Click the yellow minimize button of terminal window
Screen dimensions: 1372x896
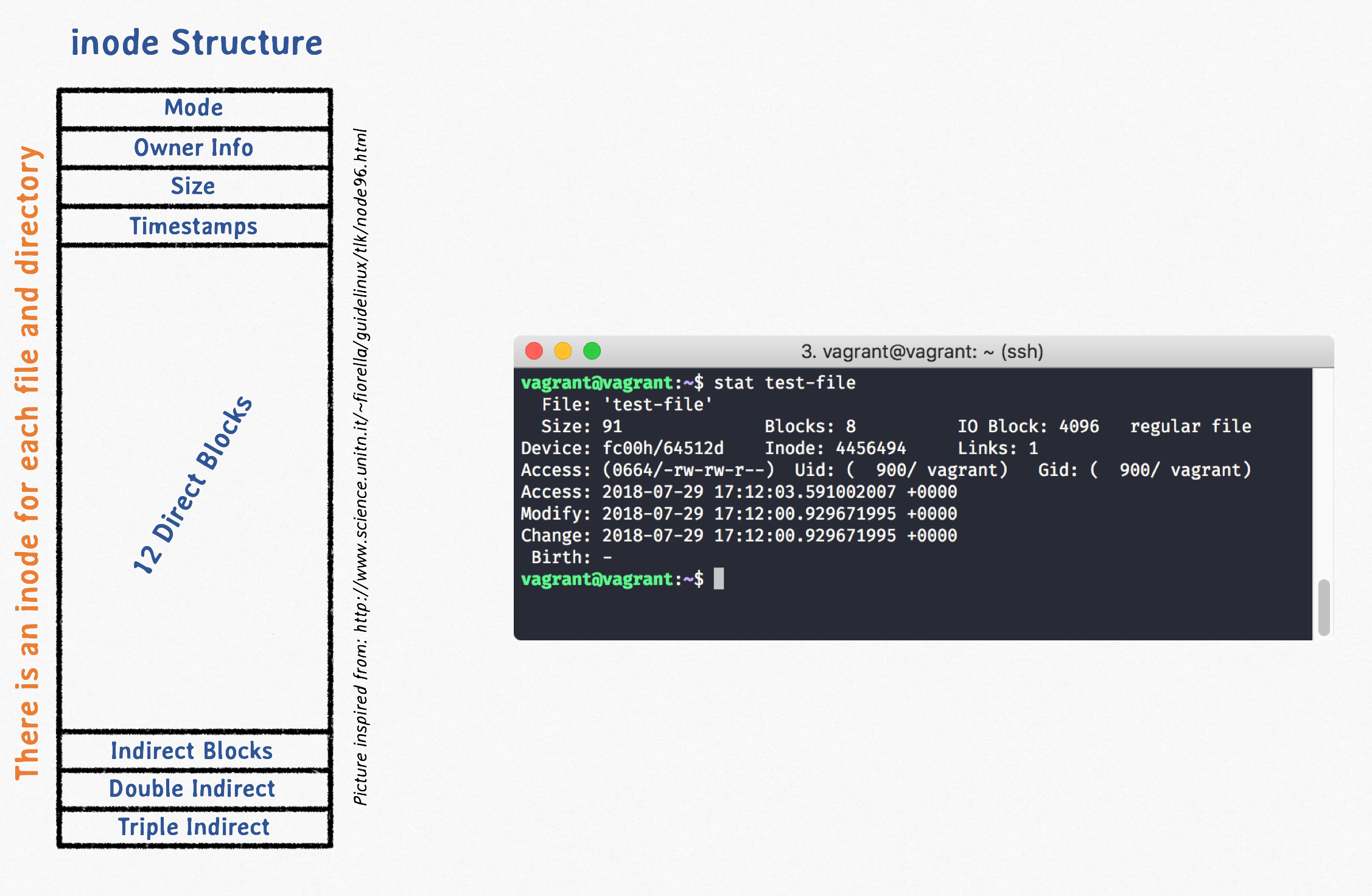click(x=563, y=351)
